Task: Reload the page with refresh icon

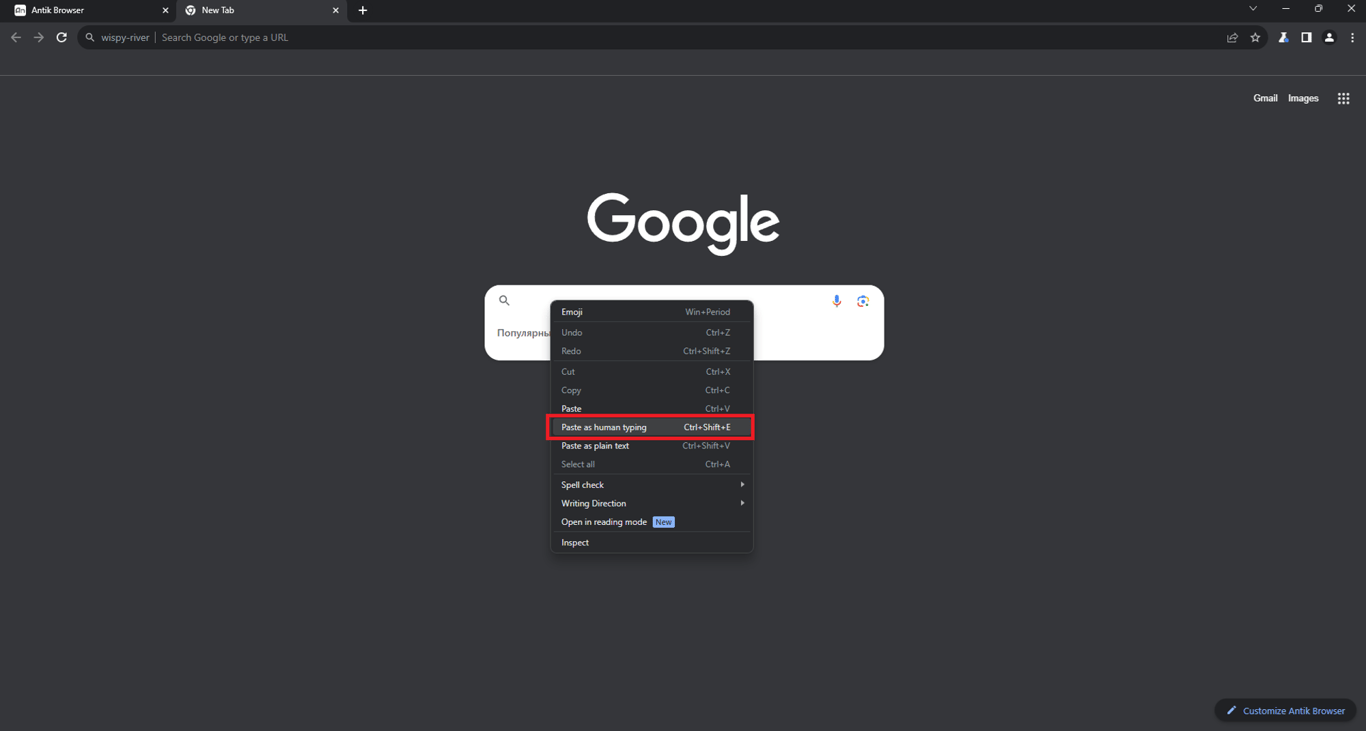Action: click(62, 38)
